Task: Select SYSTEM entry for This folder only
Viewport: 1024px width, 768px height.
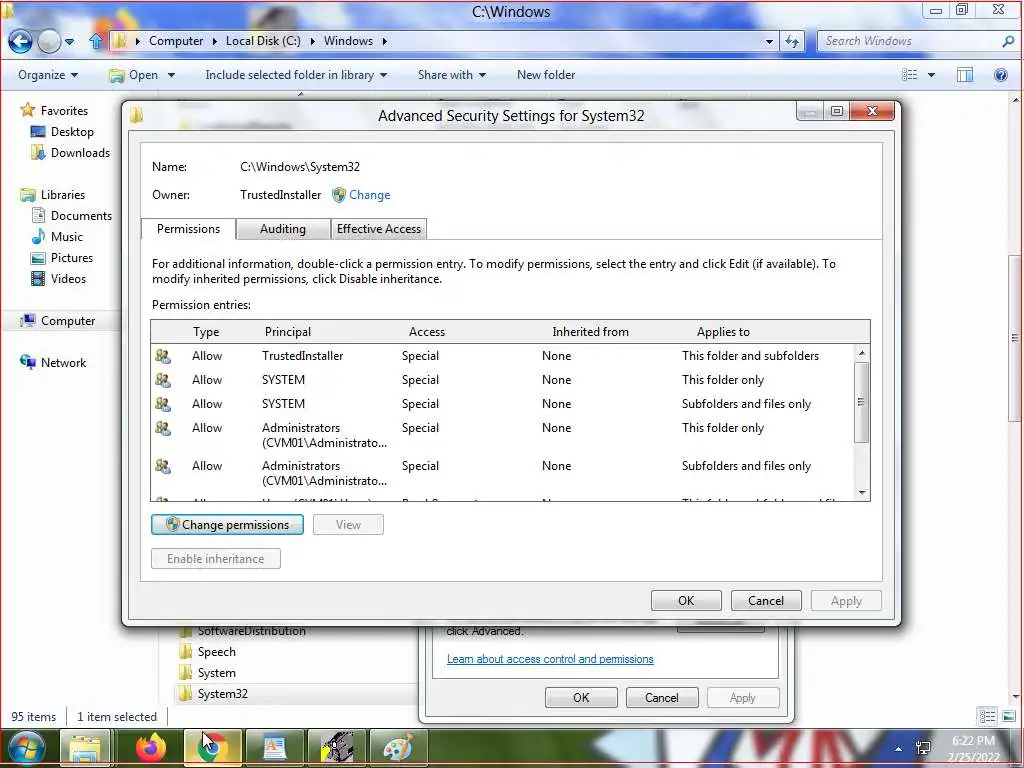Action: coord(502,380)
